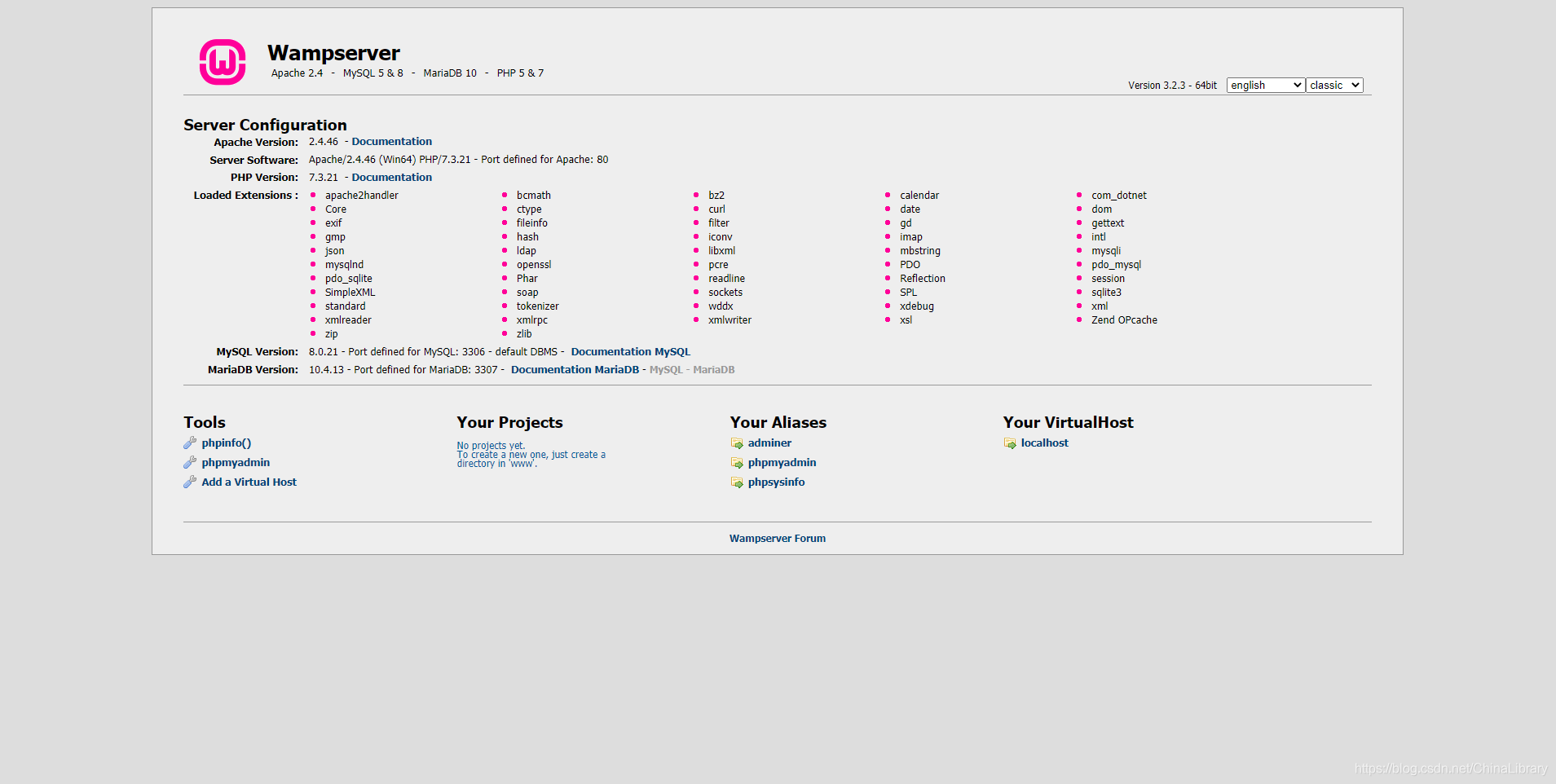Open phpmyadmin link under Tools
The image size is (1556, 784).
coord(236,463)
